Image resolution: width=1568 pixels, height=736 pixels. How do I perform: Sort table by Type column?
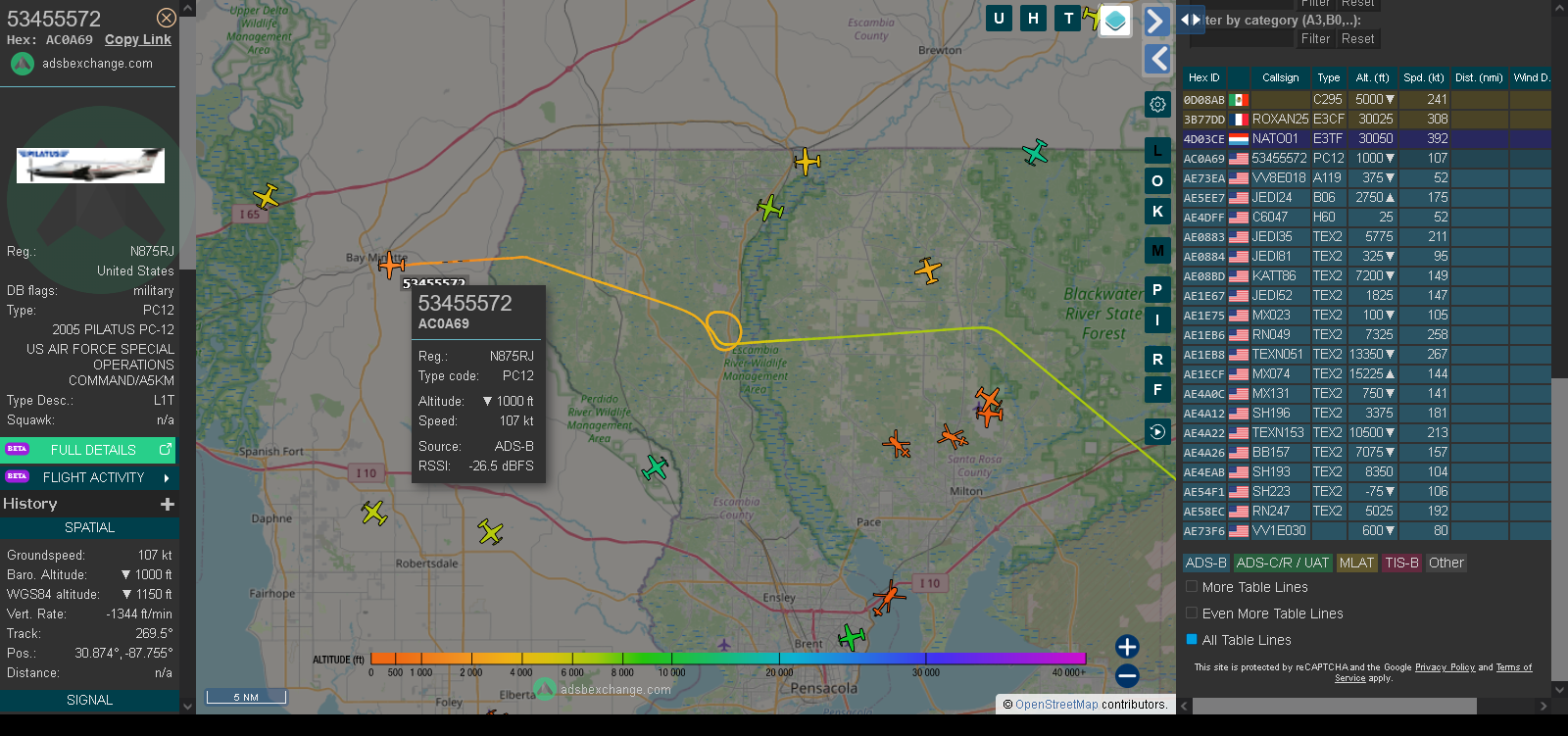[1329, 77]
